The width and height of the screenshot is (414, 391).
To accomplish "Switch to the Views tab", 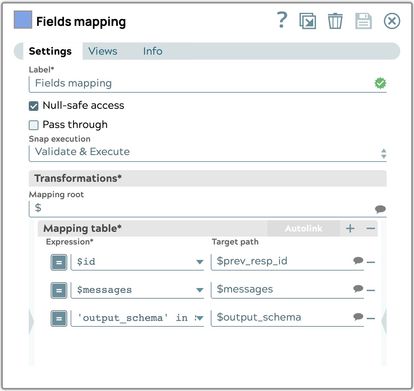I will 103,51.
